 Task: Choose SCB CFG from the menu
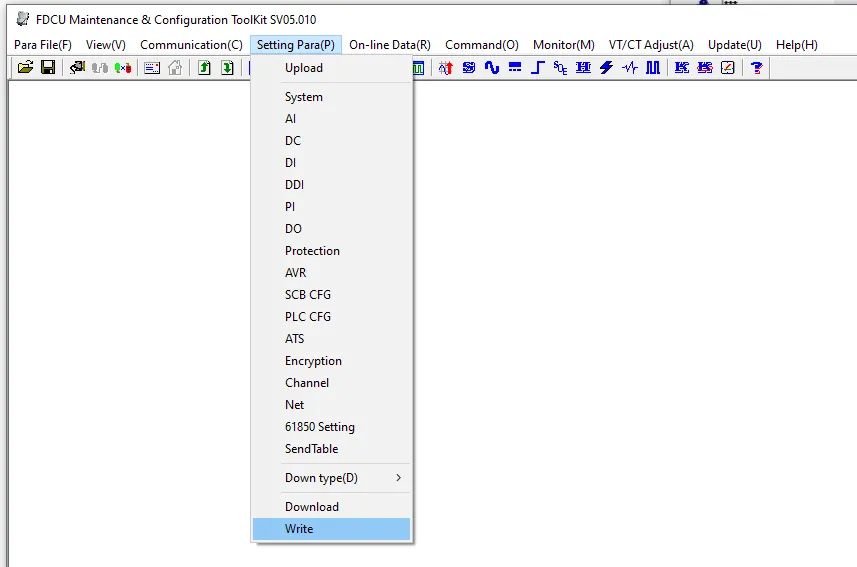[331, 295]
